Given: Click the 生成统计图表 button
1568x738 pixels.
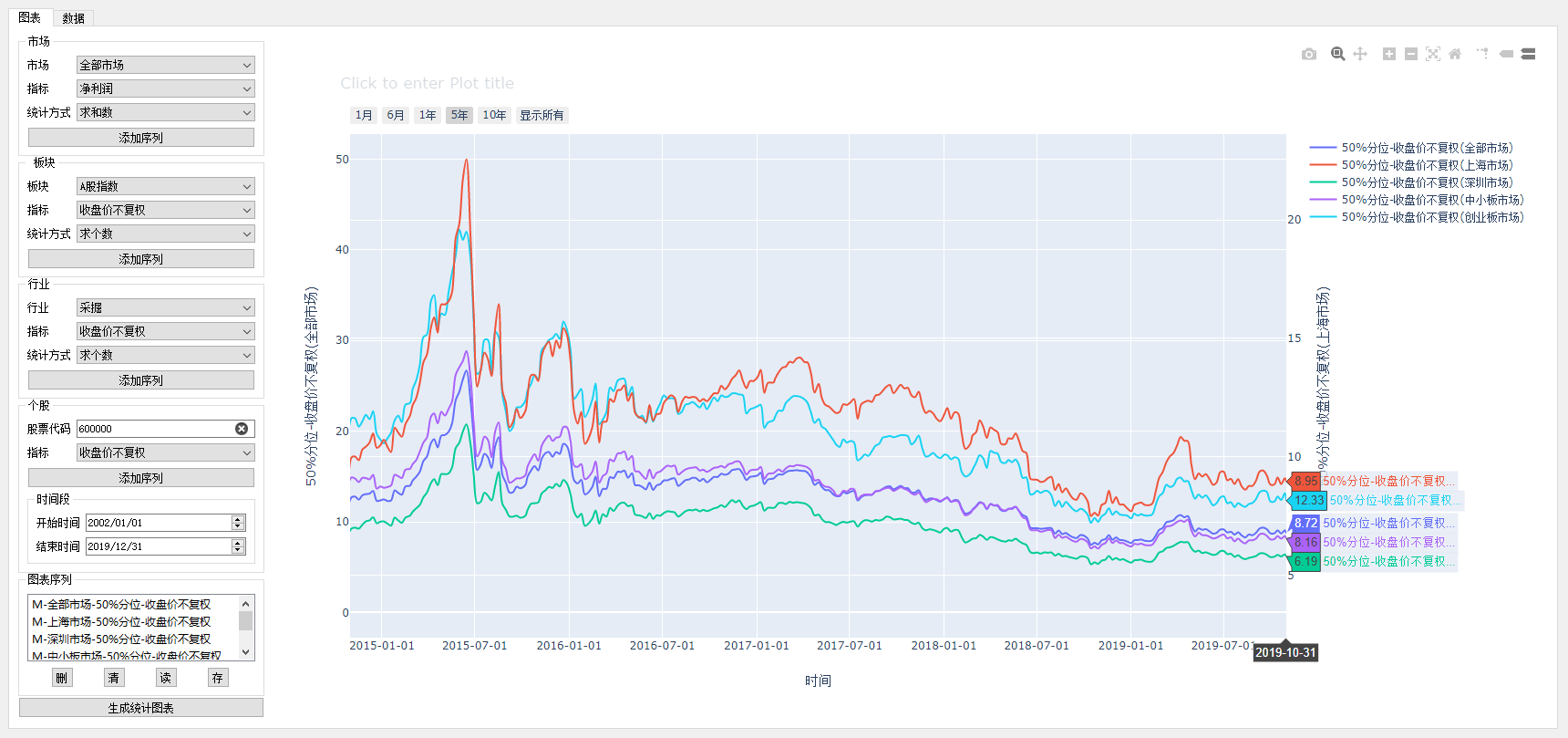Looking at the screenshot, I should point(141,708).
